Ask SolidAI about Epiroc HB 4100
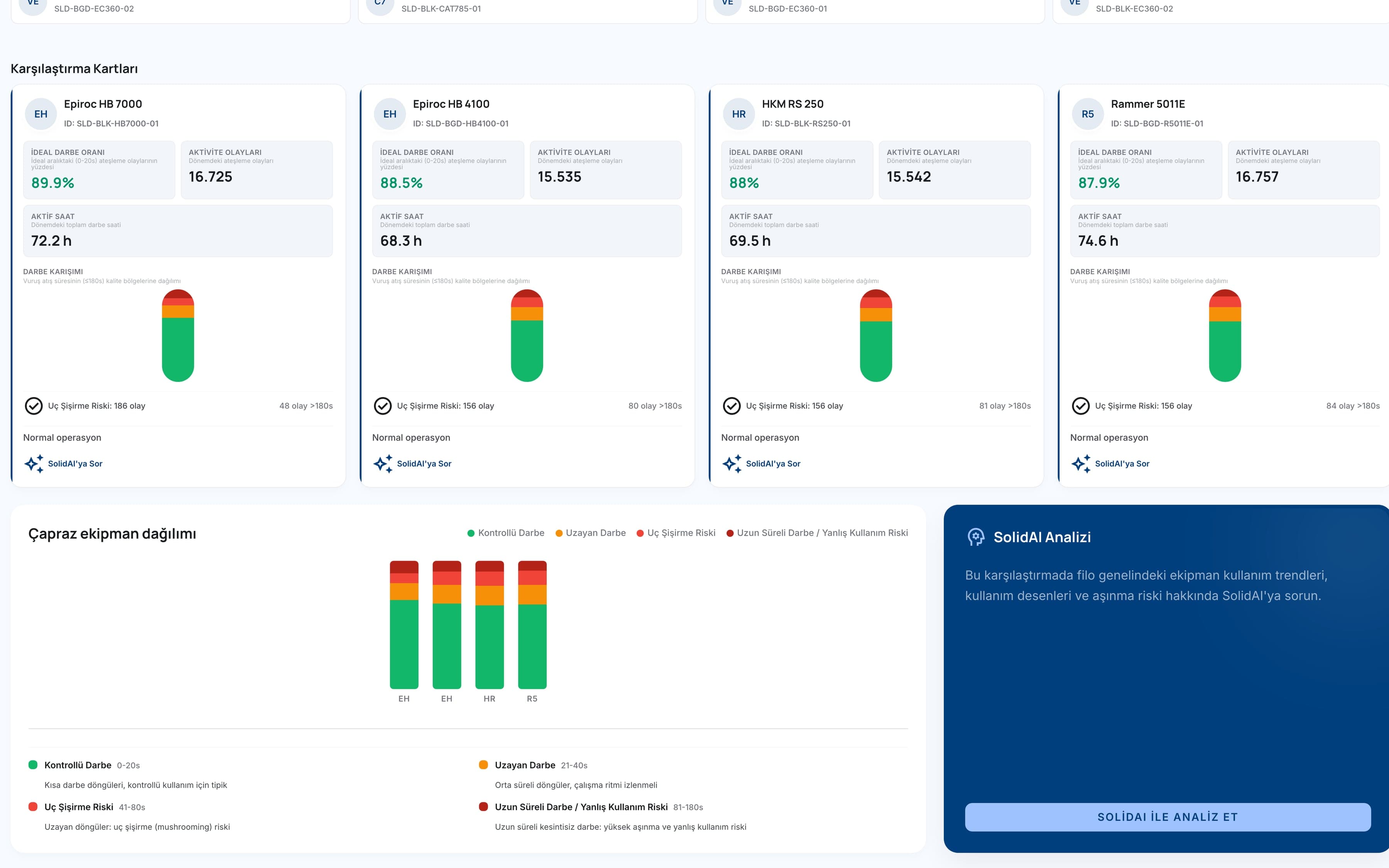The width and height of the screenshot is (1389, 868). [424, 463]
